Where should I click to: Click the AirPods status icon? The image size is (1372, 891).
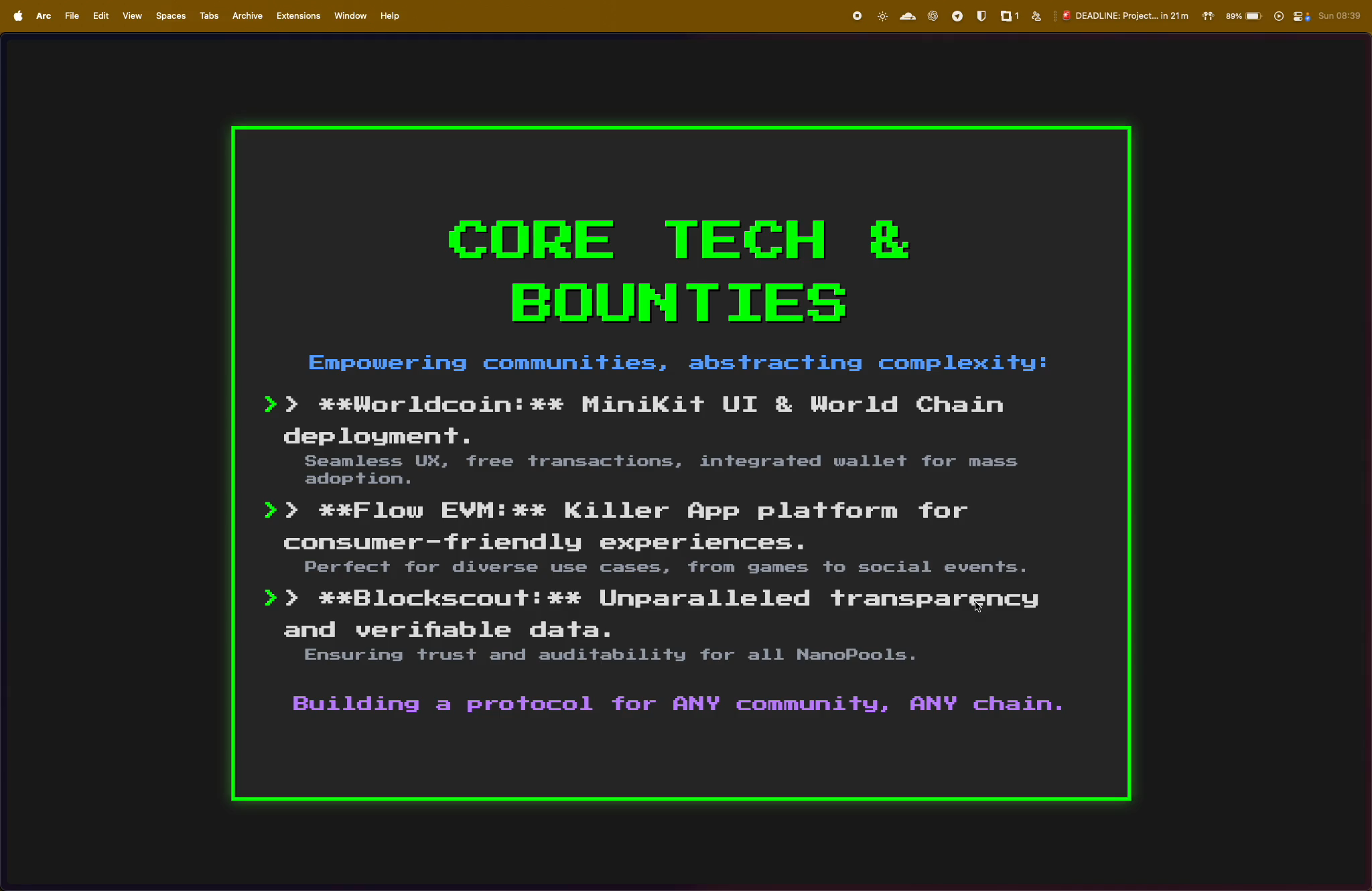[1208, 15]
